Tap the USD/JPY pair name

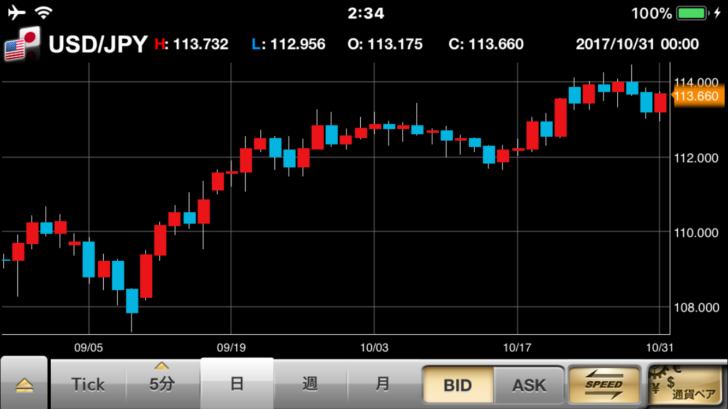pyautogui.click(x=98, y=44)
